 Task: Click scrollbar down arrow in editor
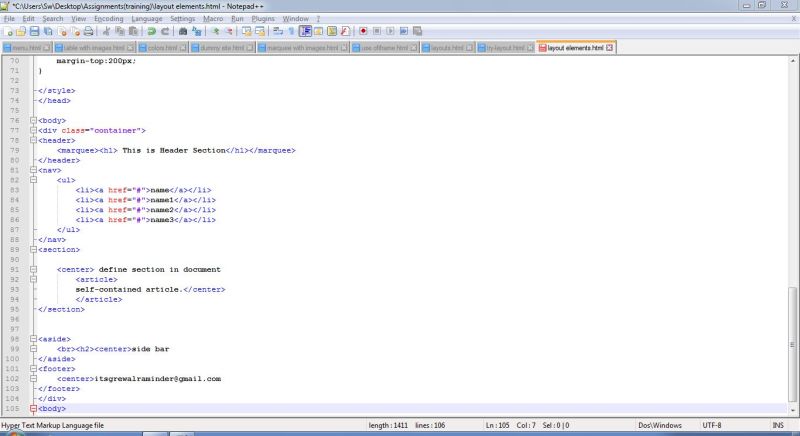[x=792, y=410]
